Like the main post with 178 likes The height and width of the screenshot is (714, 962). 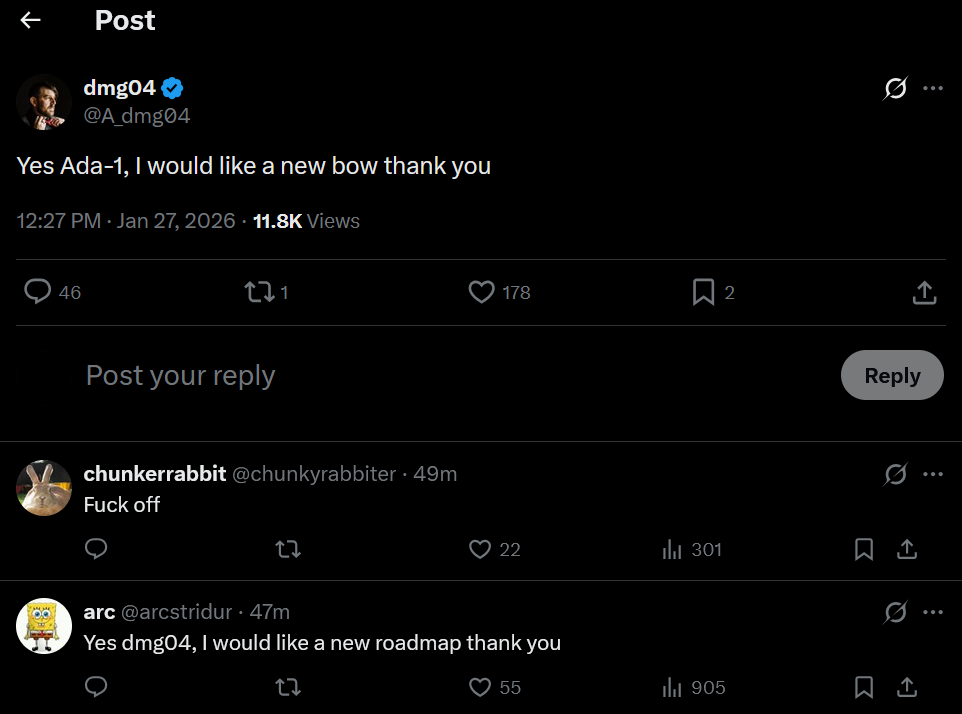[482, 292]
